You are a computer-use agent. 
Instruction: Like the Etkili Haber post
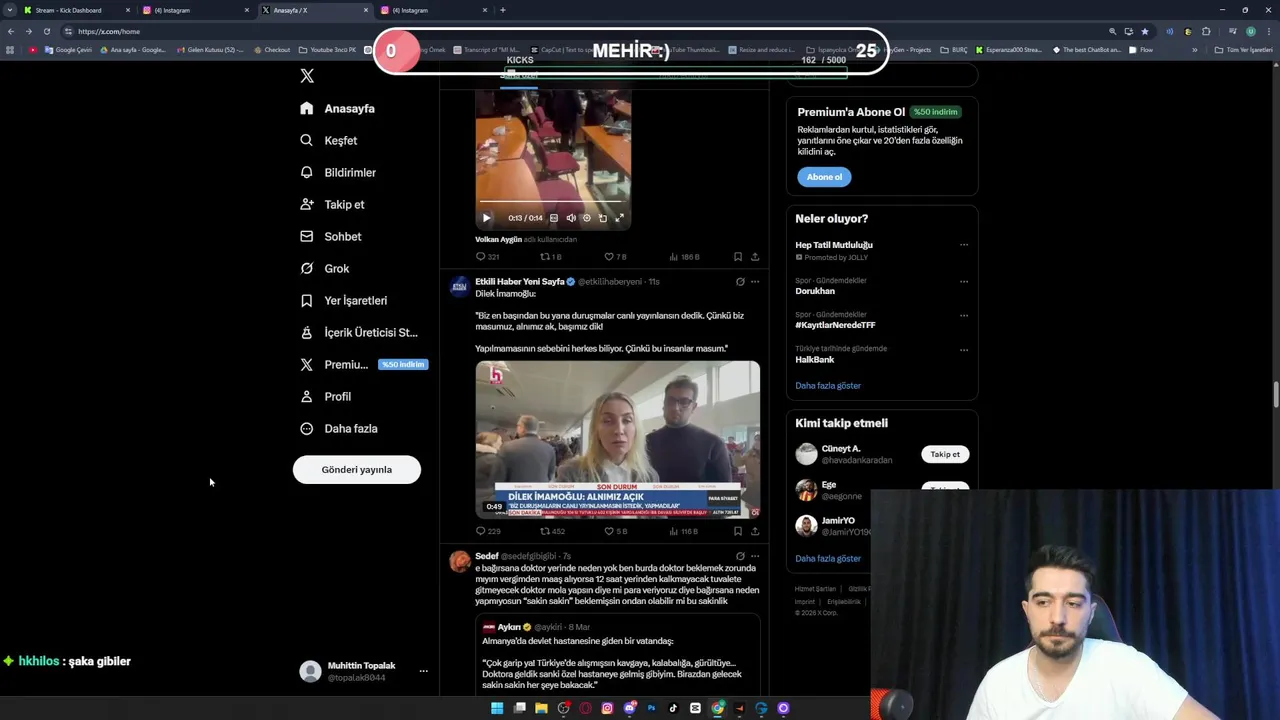pyautogui.click(x=615, y=531)
